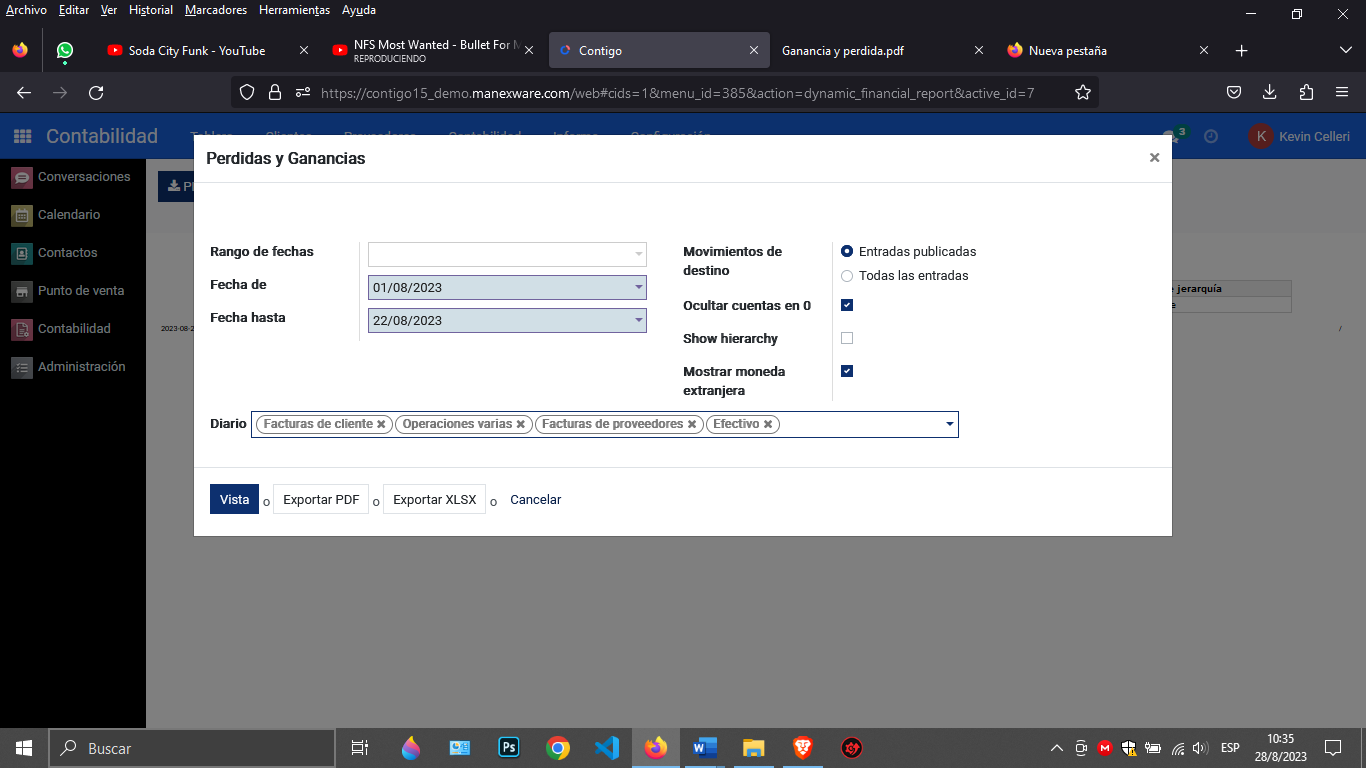Open the Kevin Celleri user menu
The height and width of the screenshot is (768, 1366).
(1301, 136)
